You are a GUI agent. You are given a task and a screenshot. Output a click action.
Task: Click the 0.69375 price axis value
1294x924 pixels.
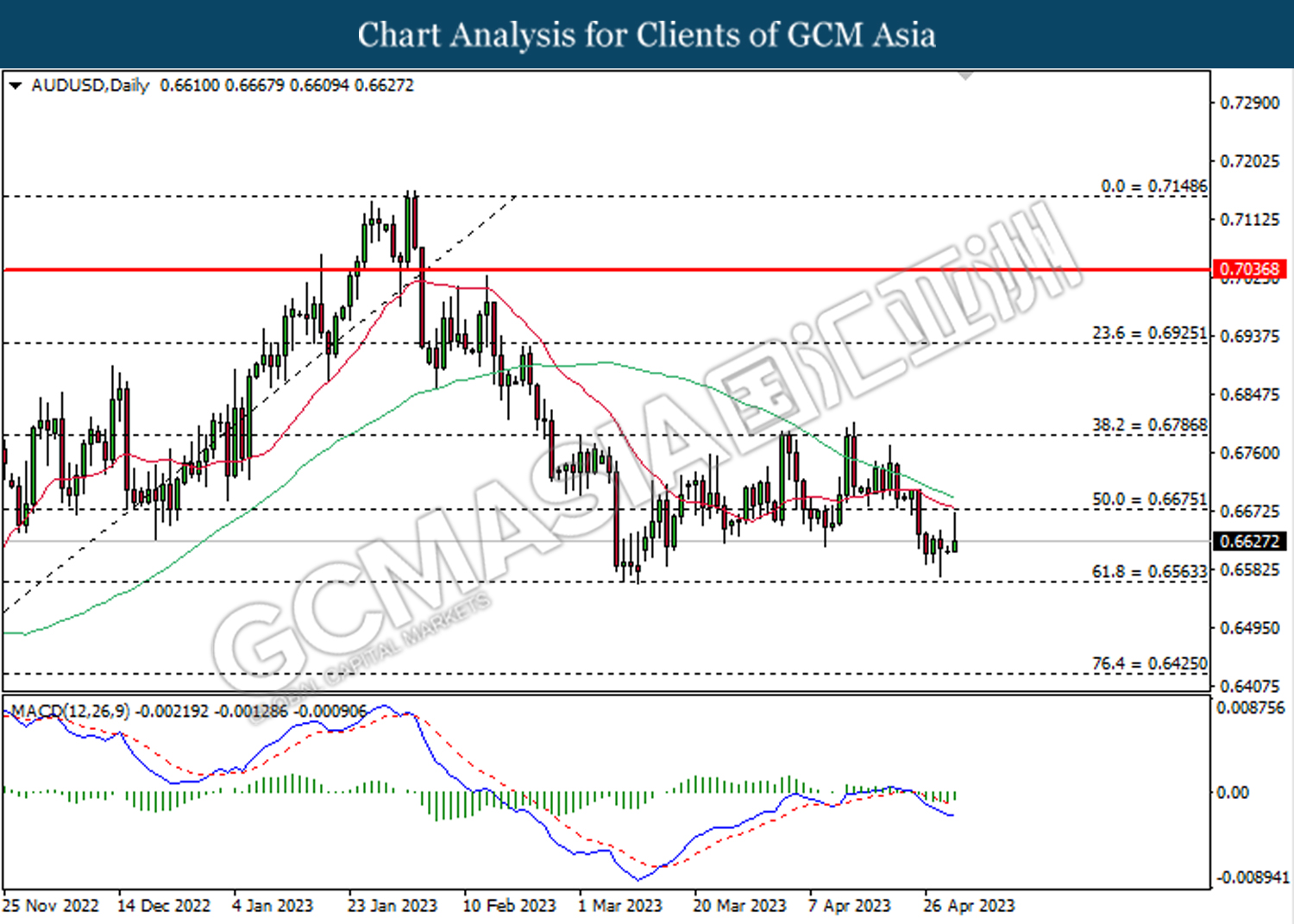click(x=1250, y=336)
